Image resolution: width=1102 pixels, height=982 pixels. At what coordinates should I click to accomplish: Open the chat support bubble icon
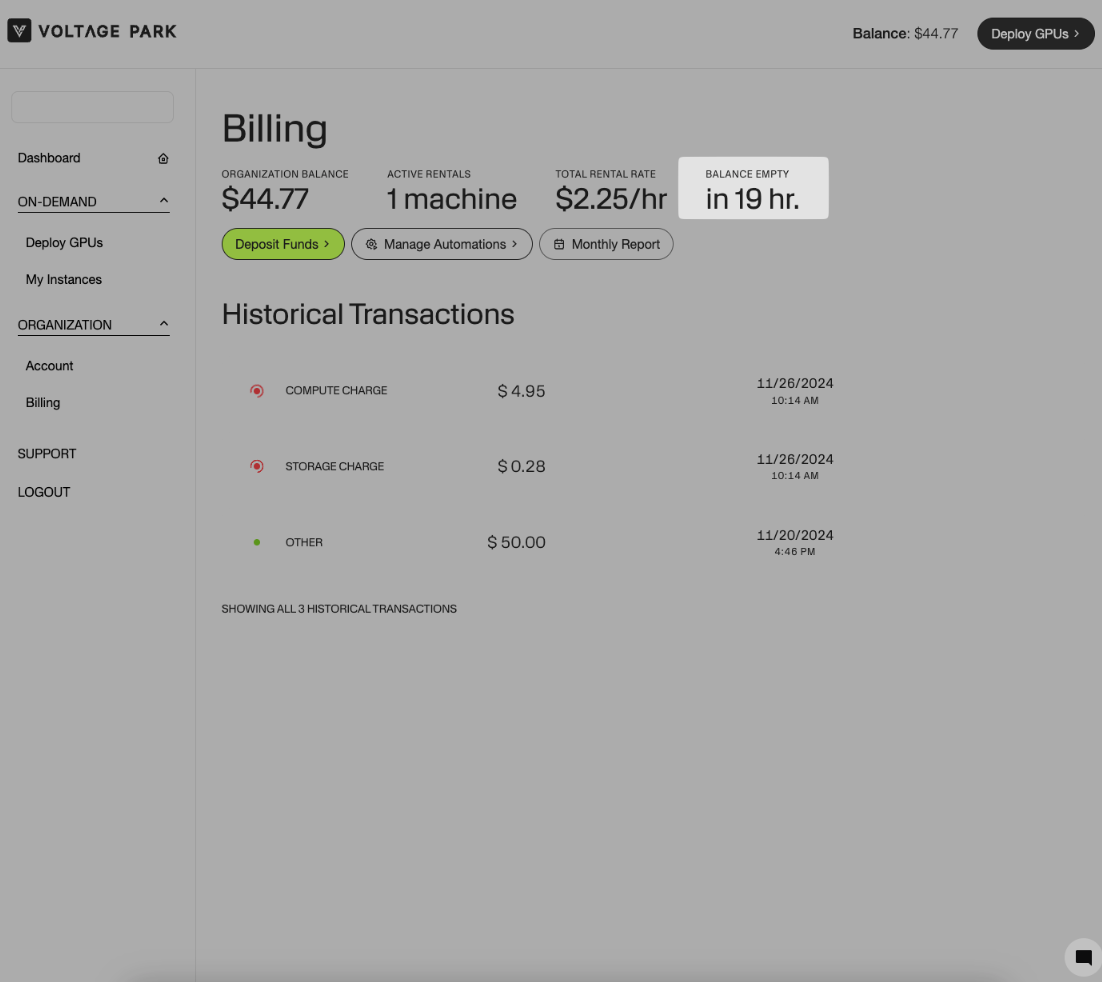1083,957
